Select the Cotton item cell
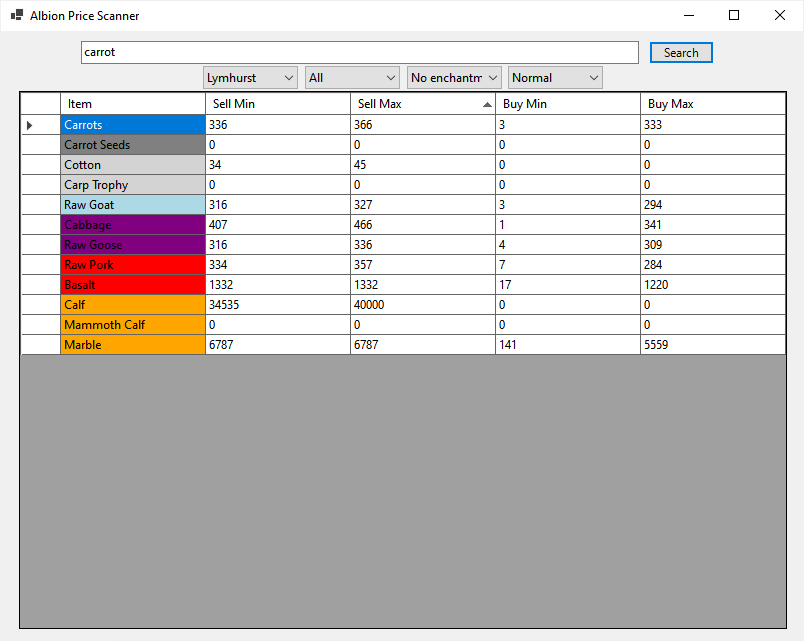 tap(133, 165)
